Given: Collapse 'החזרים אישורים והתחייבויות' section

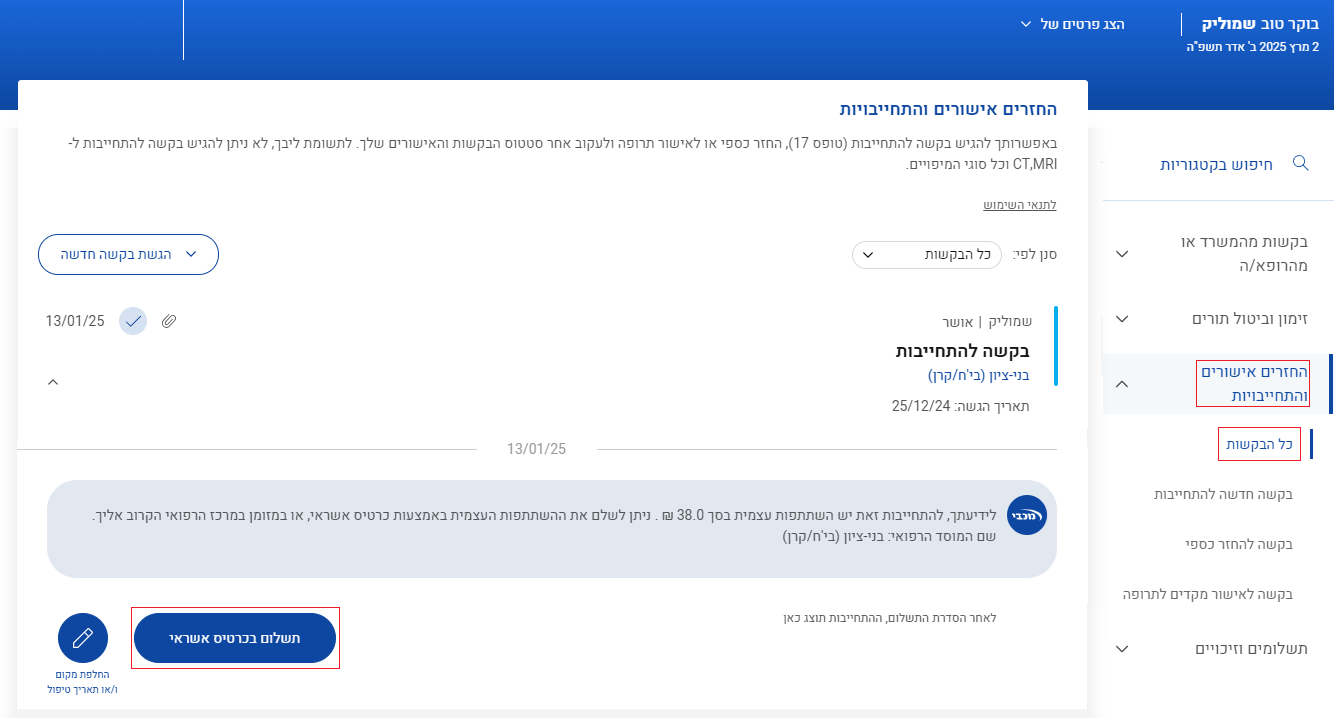Looking at the screenshot, I should point(1122,384).
